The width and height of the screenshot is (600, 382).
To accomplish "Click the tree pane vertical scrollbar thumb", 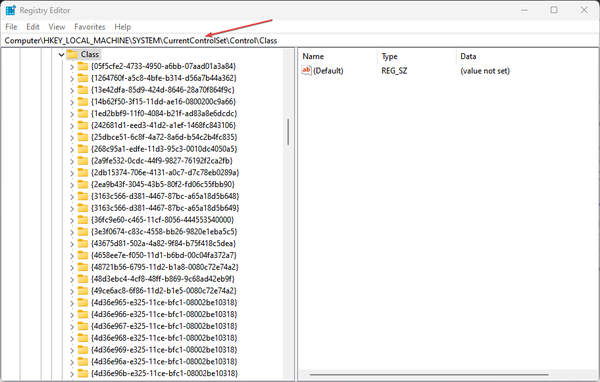I will click(x=288, y=132).
